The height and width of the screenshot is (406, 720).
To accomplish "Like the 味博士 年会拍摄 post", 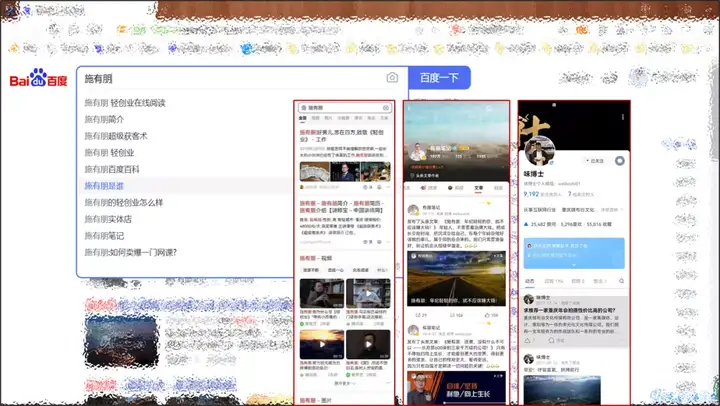I will (x=529, y=340).
